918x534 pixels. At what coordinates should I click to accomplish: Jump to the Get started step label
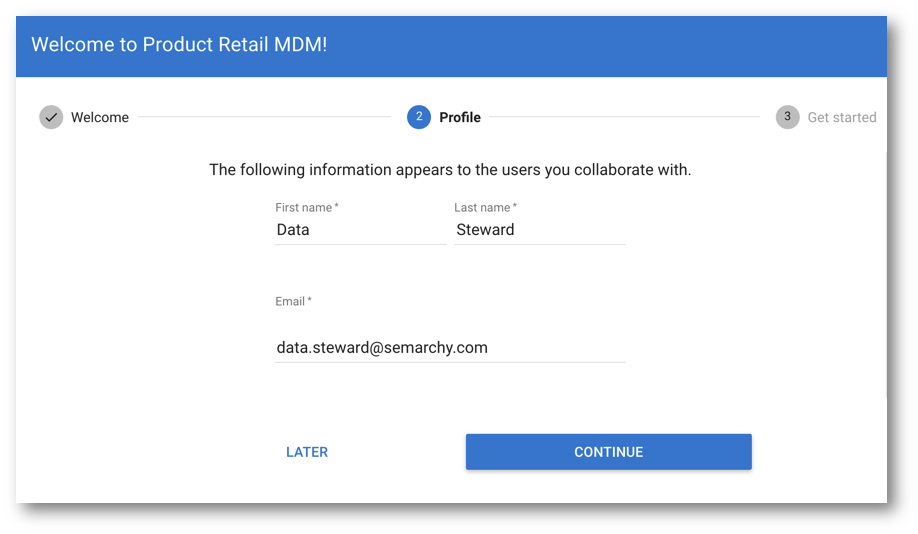[x=842, y=117]
